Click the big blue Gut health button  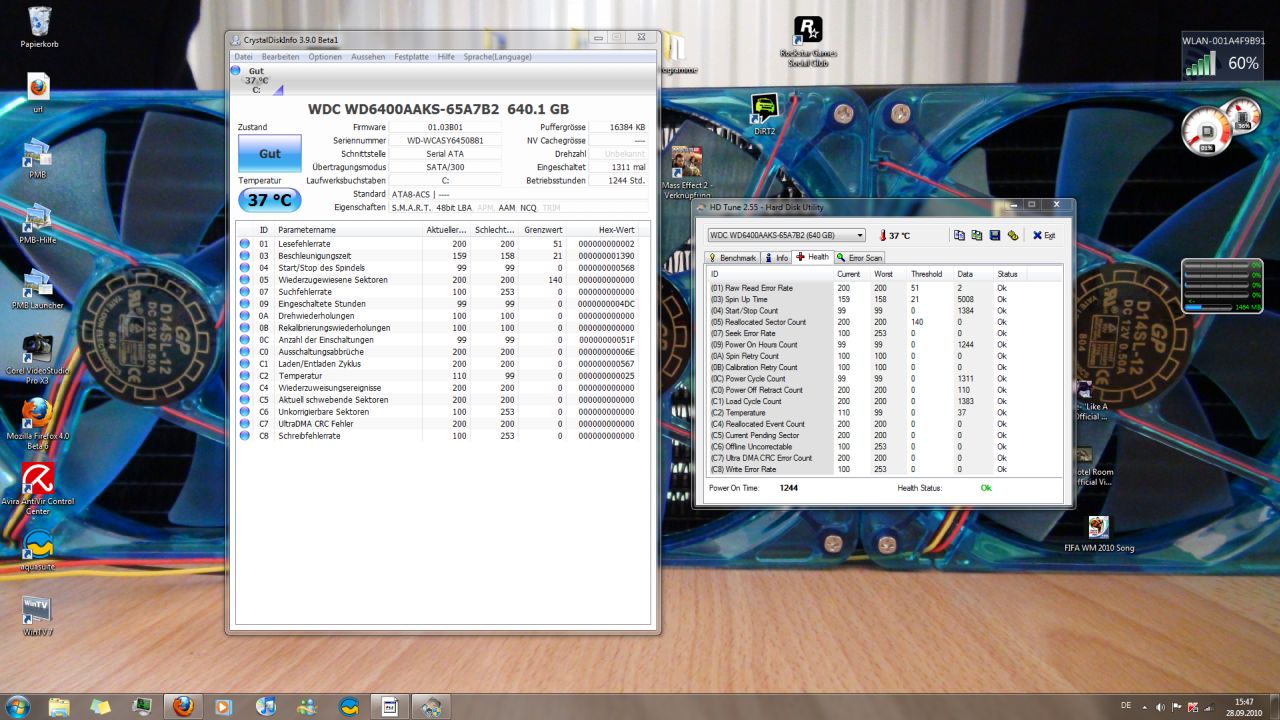[x=269, y=154]
